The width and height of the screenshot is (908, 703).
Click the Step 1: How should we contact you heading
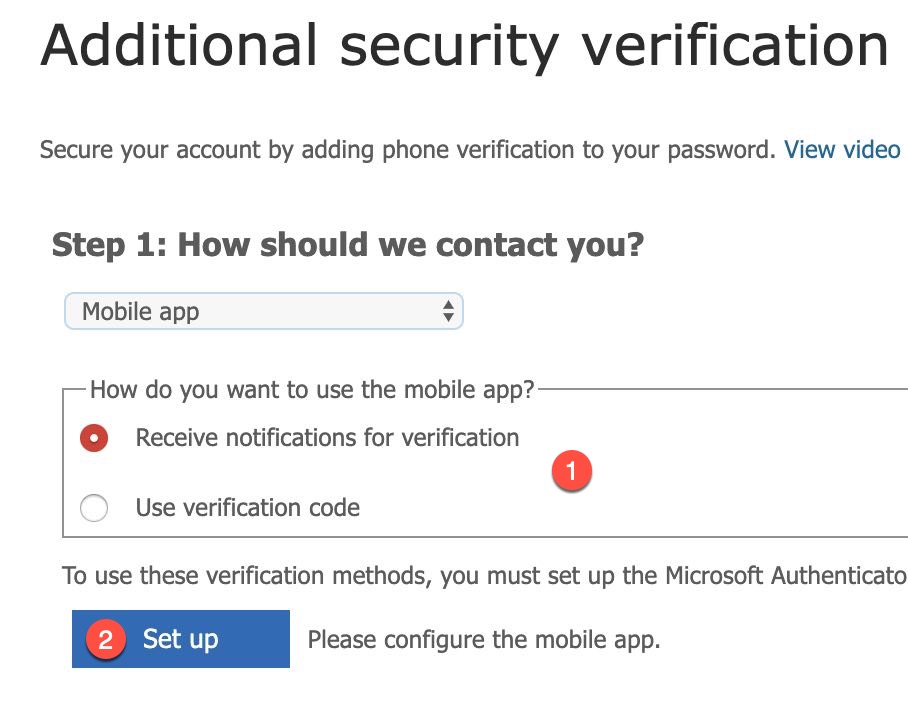coord(347,244)
